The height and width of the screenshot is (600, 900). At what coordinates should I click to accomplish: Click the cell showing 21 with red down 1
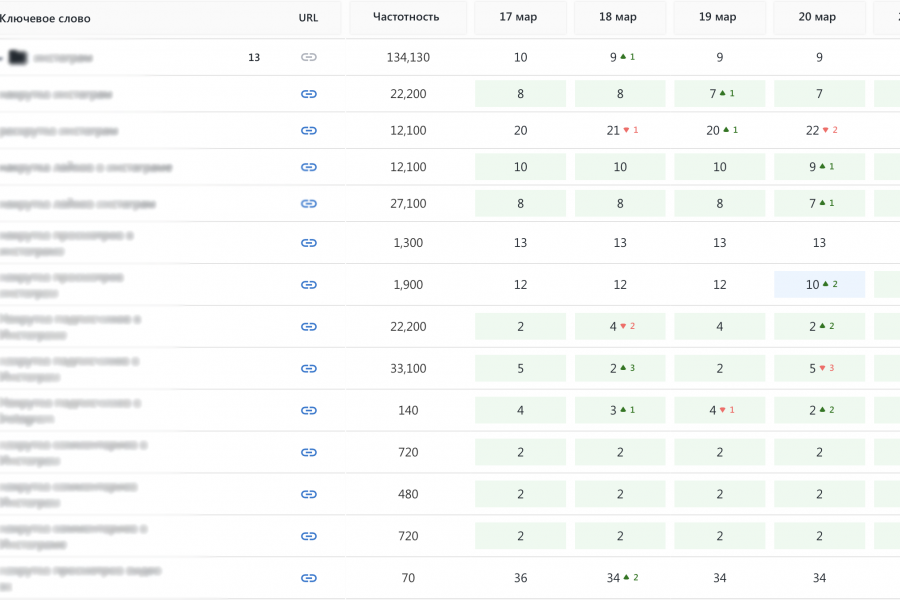coord(620,131)
